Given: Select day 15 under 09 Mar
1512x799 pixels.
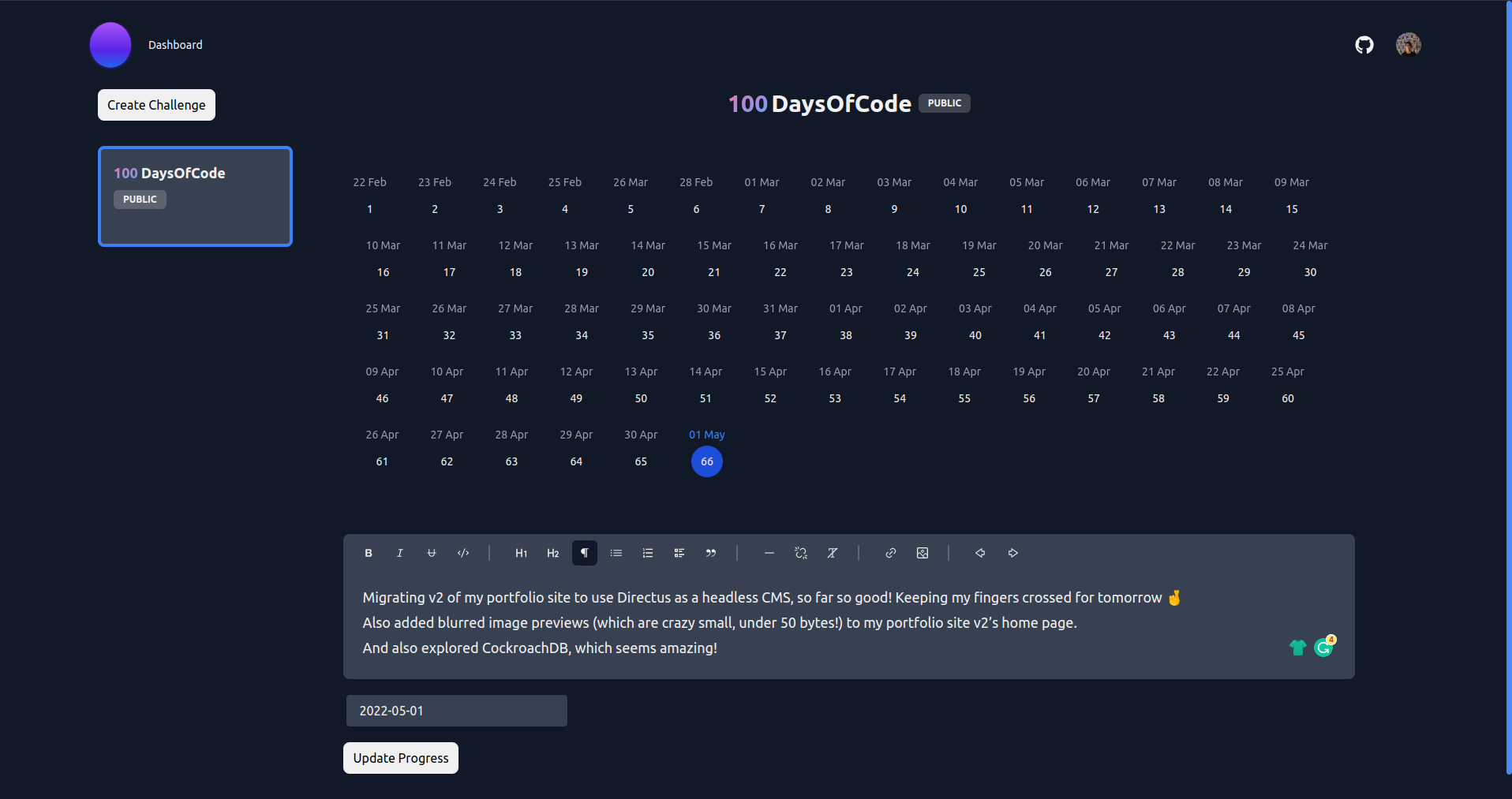Looking at the screenshot, I should pyautogui.click(x=1292, y=209).
